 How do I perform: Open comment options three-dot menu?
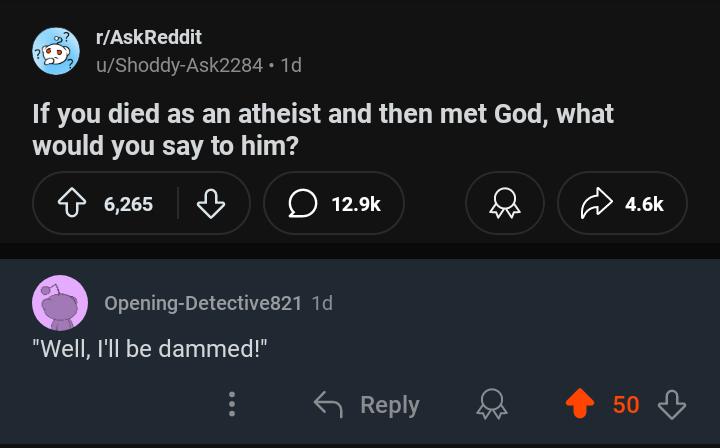pos(232,404)
